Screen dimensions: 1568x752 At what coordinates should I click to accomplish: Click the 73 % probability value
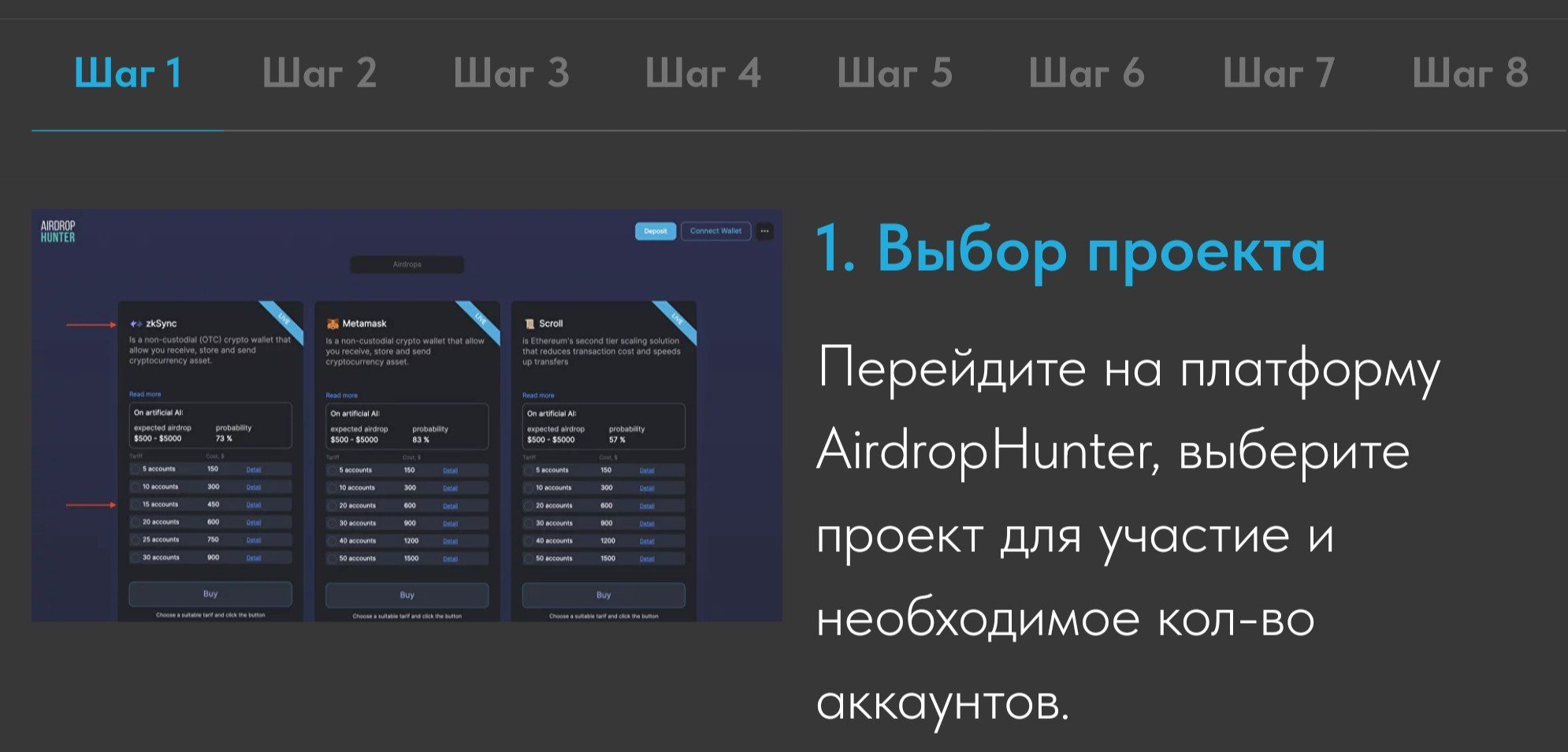coord(224,439)
